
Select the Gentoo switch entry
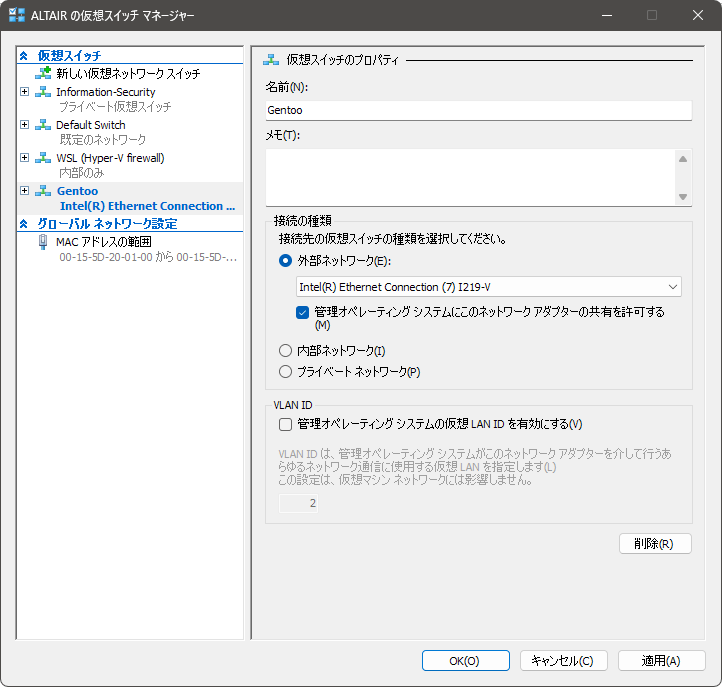[x=77, y=191]
